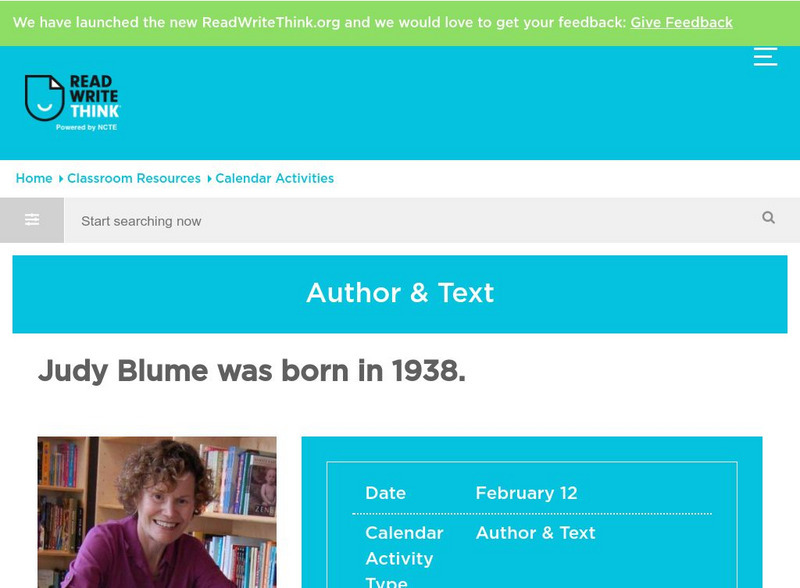Select the February 12 date value
Viewport: 800px width, 588px height.
[526, 493]
